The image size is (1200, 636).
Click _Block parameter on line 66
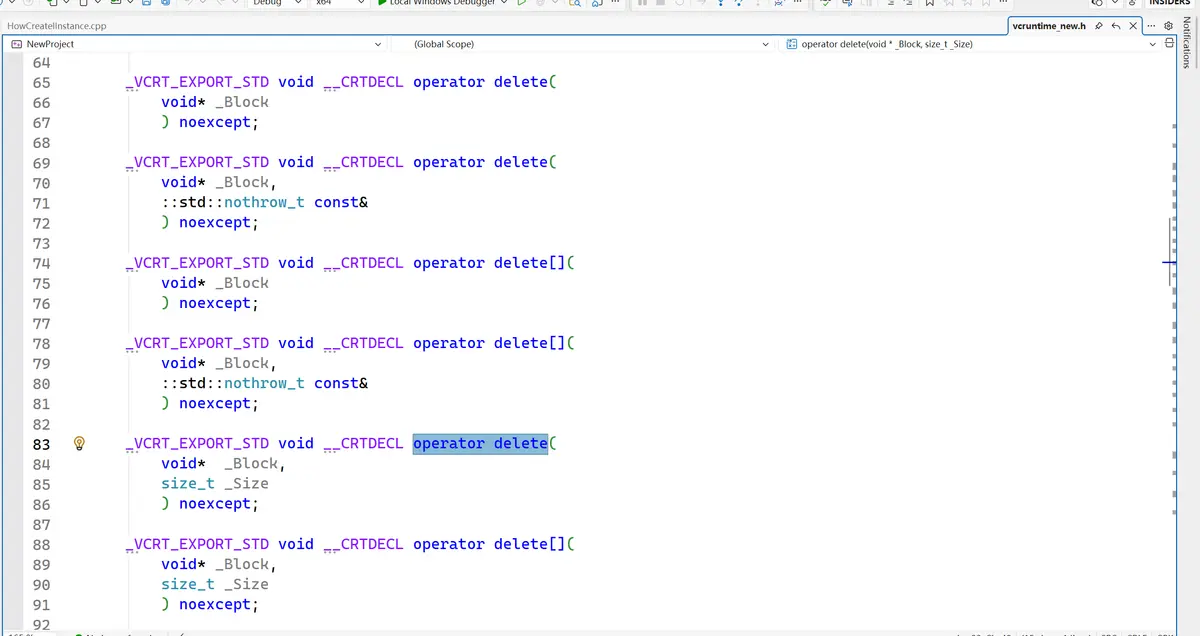[242, 102]
